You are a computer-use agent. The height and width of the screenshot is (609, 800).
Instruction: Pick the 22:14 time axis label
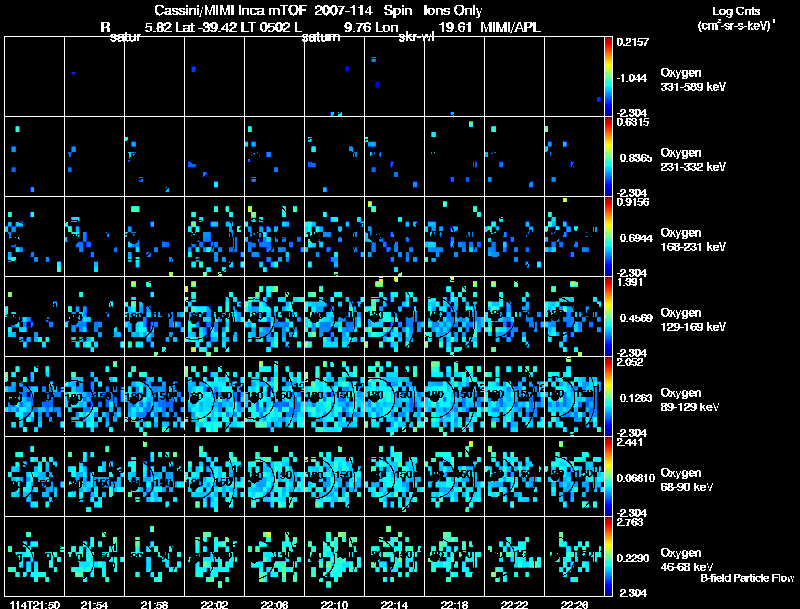pos(394,604)
